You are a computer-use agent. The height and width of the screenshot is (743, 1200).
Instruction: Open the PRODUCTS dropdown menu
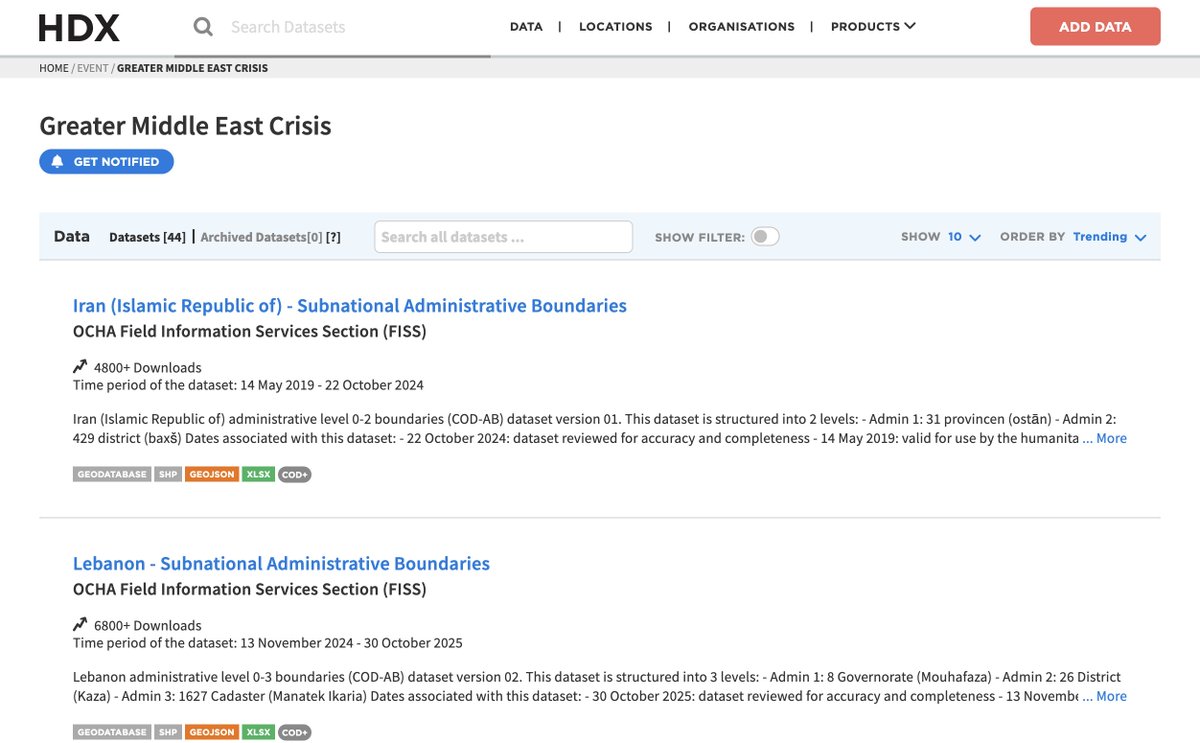click(x=872, y=26)
